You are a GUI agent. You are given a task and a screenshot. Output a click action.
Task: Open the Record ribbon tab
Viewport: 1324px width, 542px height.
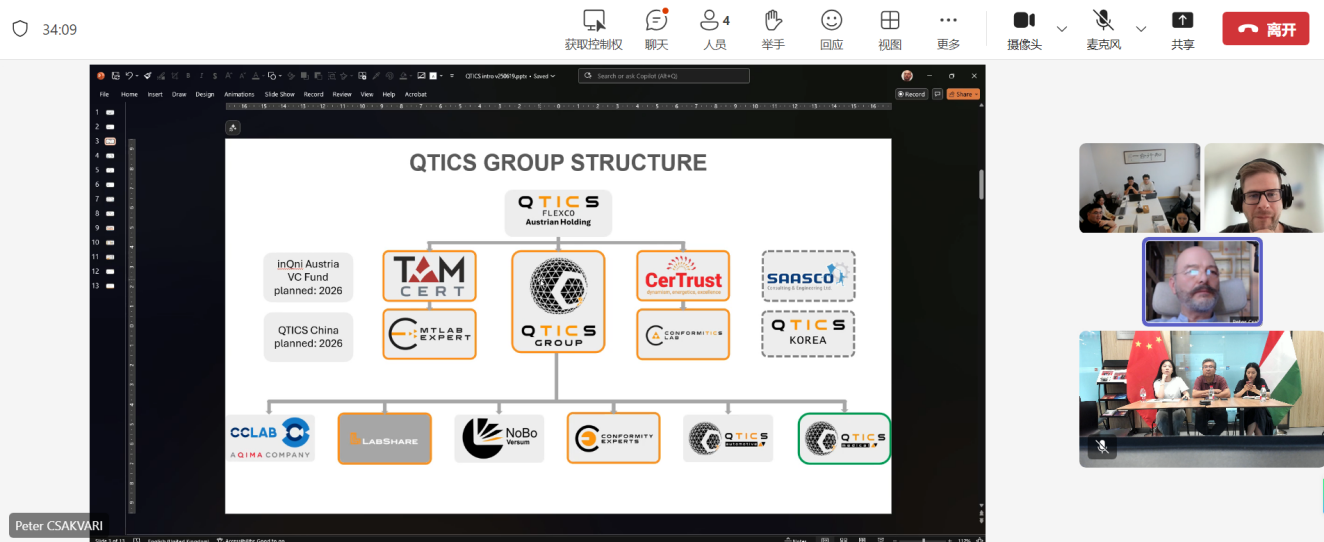314,94
